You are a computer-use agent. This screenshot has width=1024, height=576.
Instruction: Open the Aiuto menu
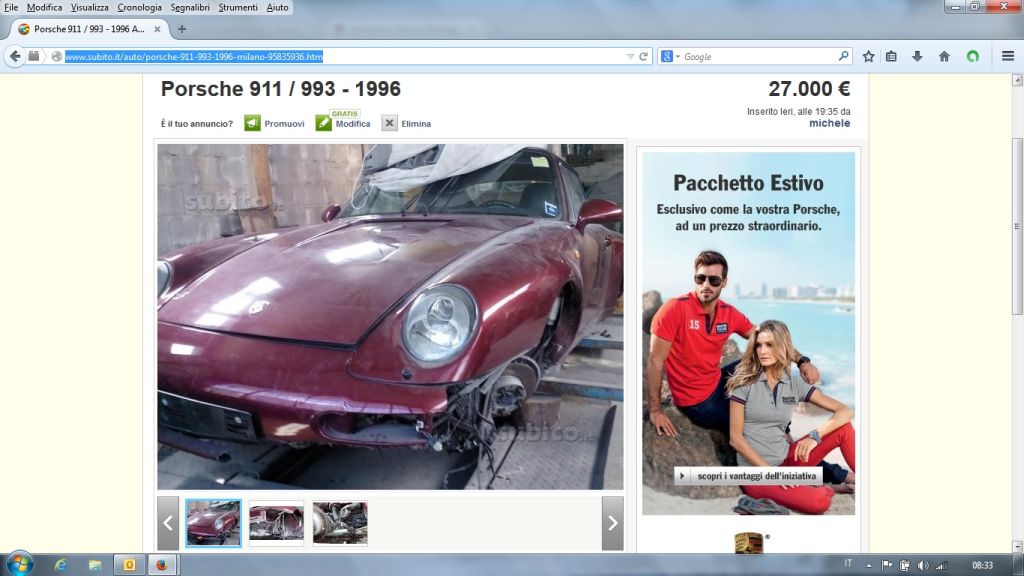coord(278,7)
